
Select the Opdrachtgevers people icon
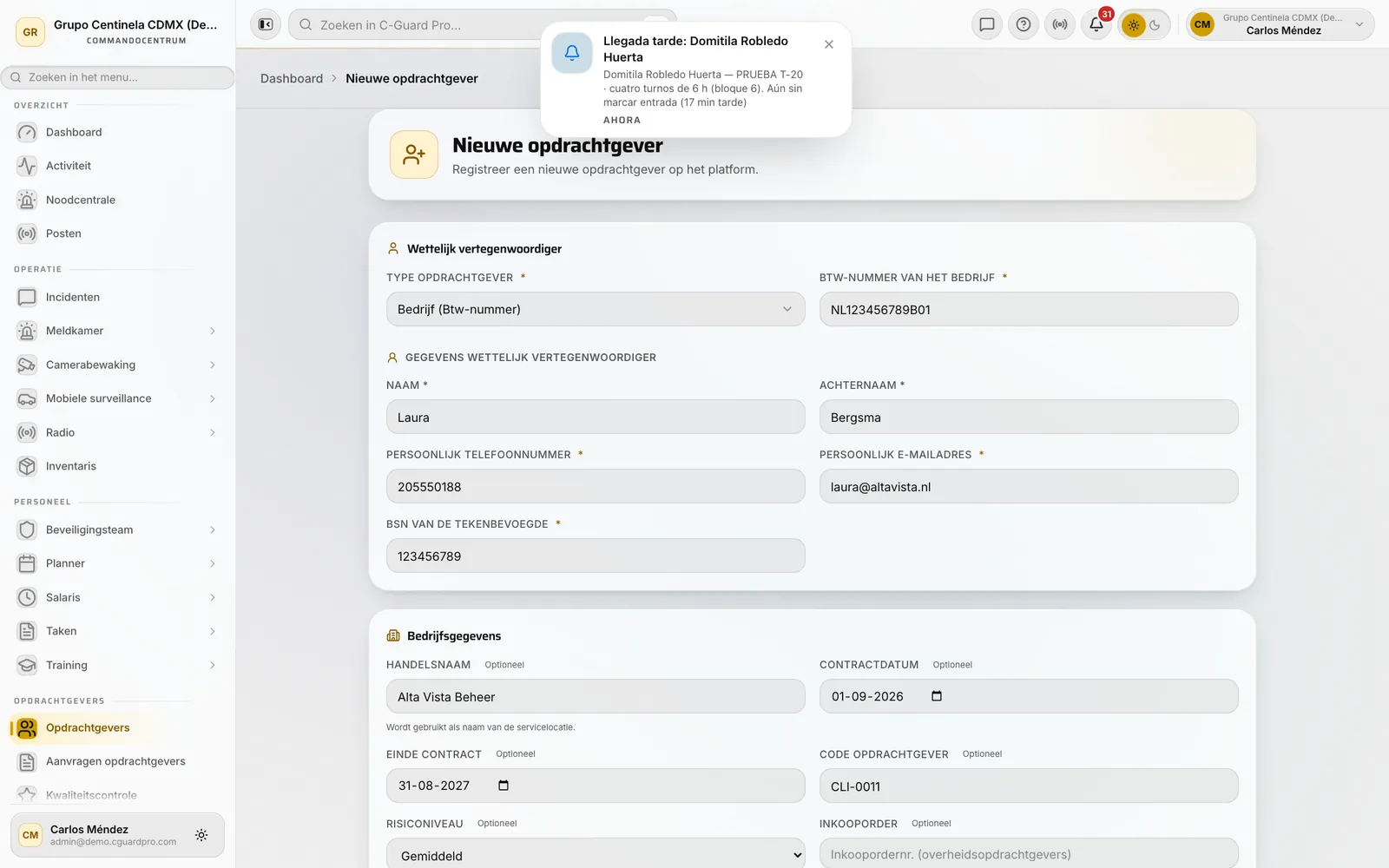(x=27, y=727)
